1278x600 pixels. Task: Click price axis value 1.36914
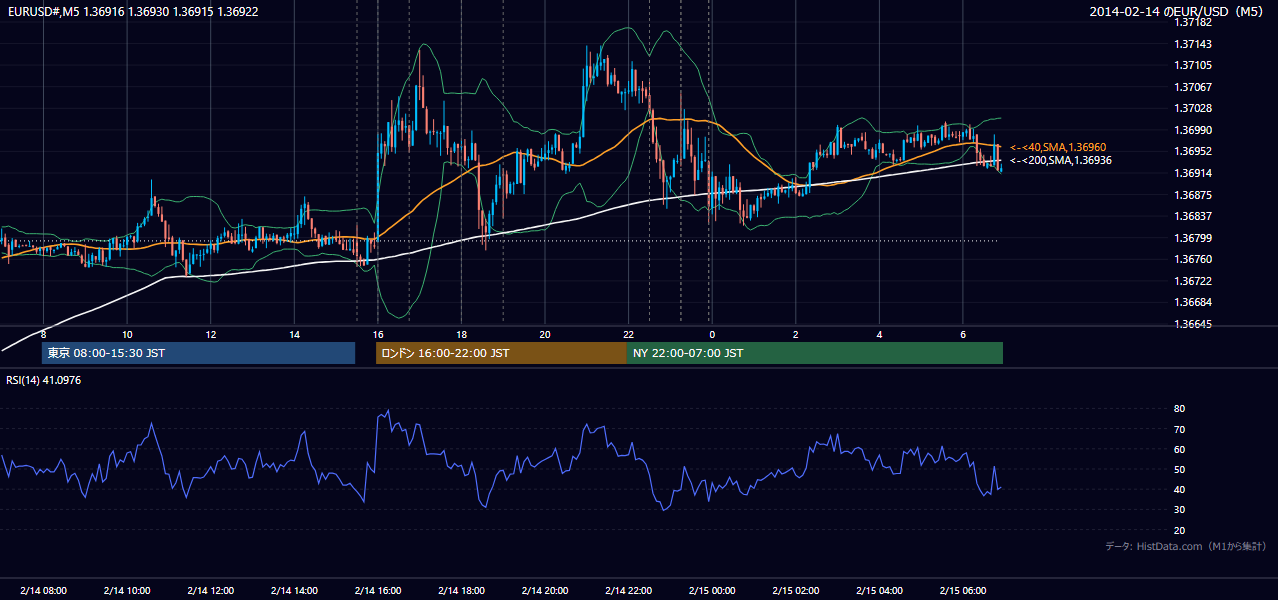coord(1193,173)
